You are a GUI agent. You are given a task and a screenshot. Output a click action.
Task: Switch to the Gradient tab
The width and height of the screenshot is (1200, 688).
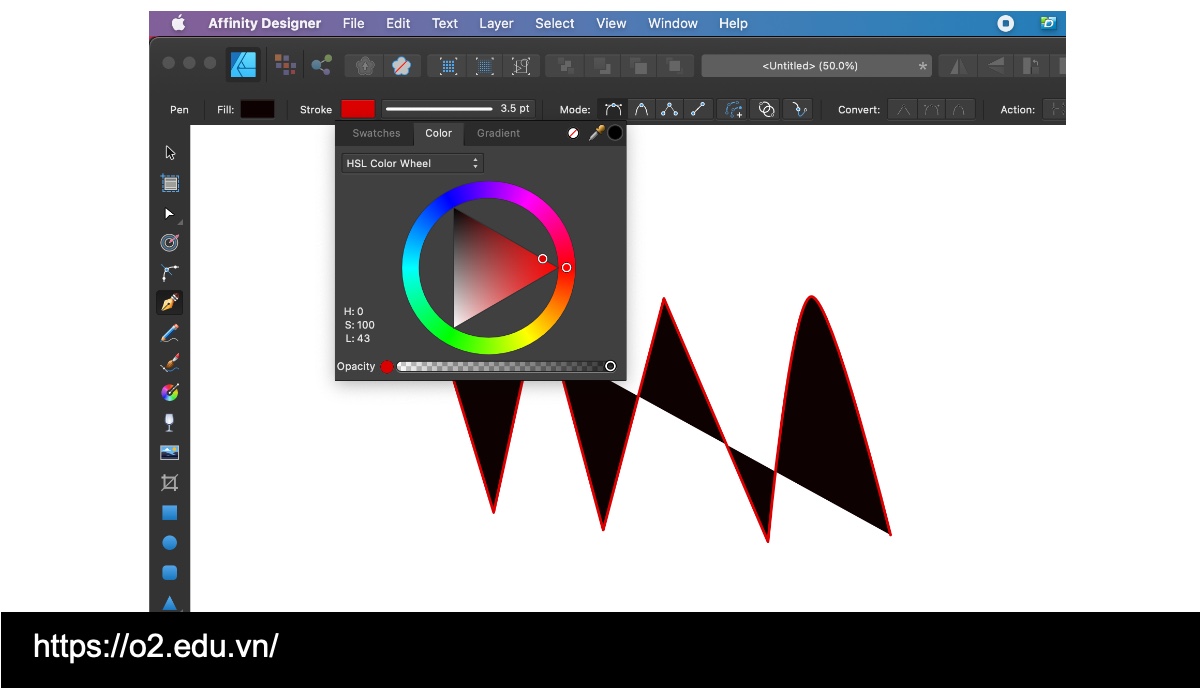(x=498, y=133)
